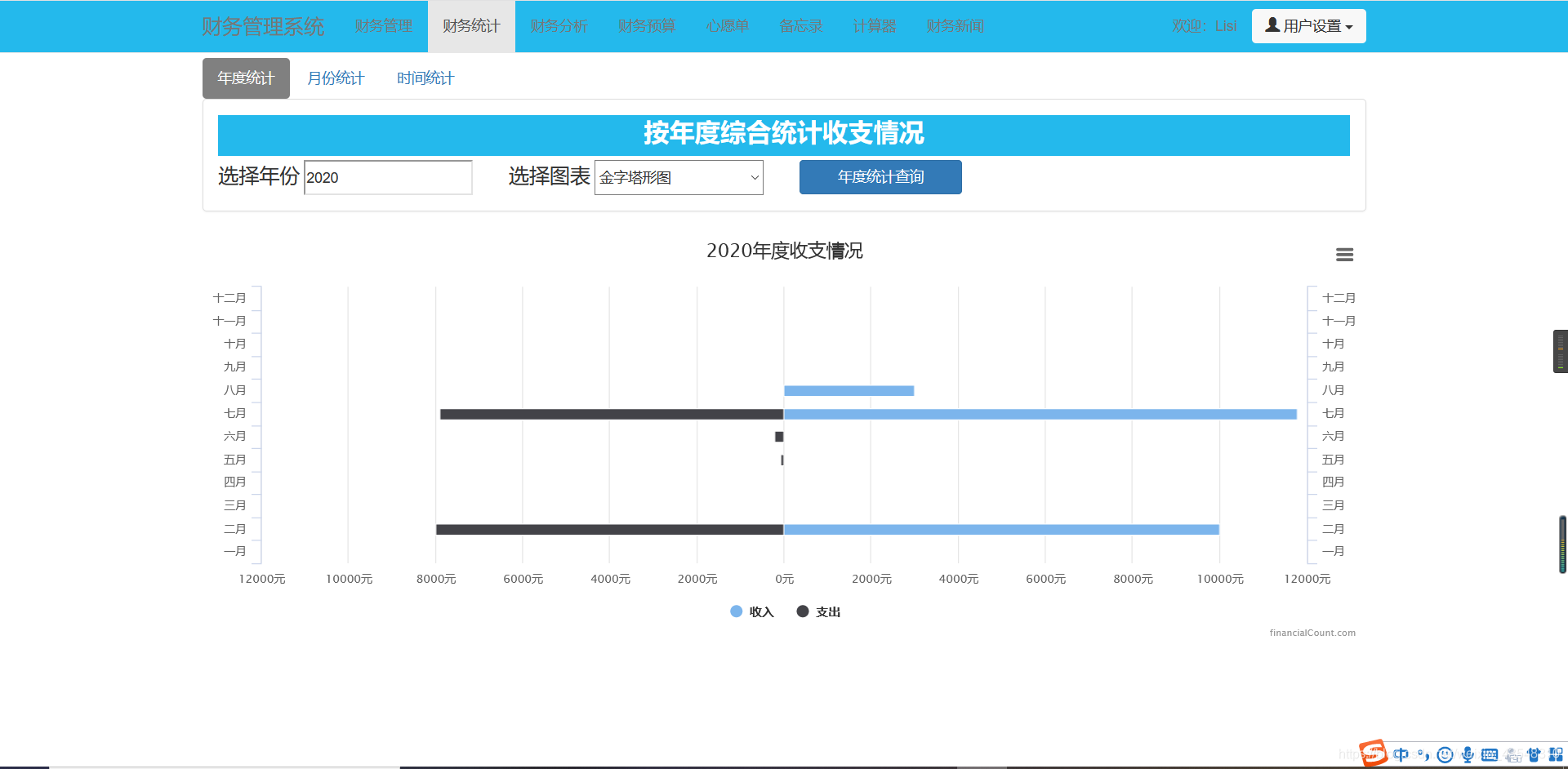Open the 金字塔形图 chart type dropdown
Viewport: 1568px width, 769px height.
pyautogui.click(x=679, y=177)
